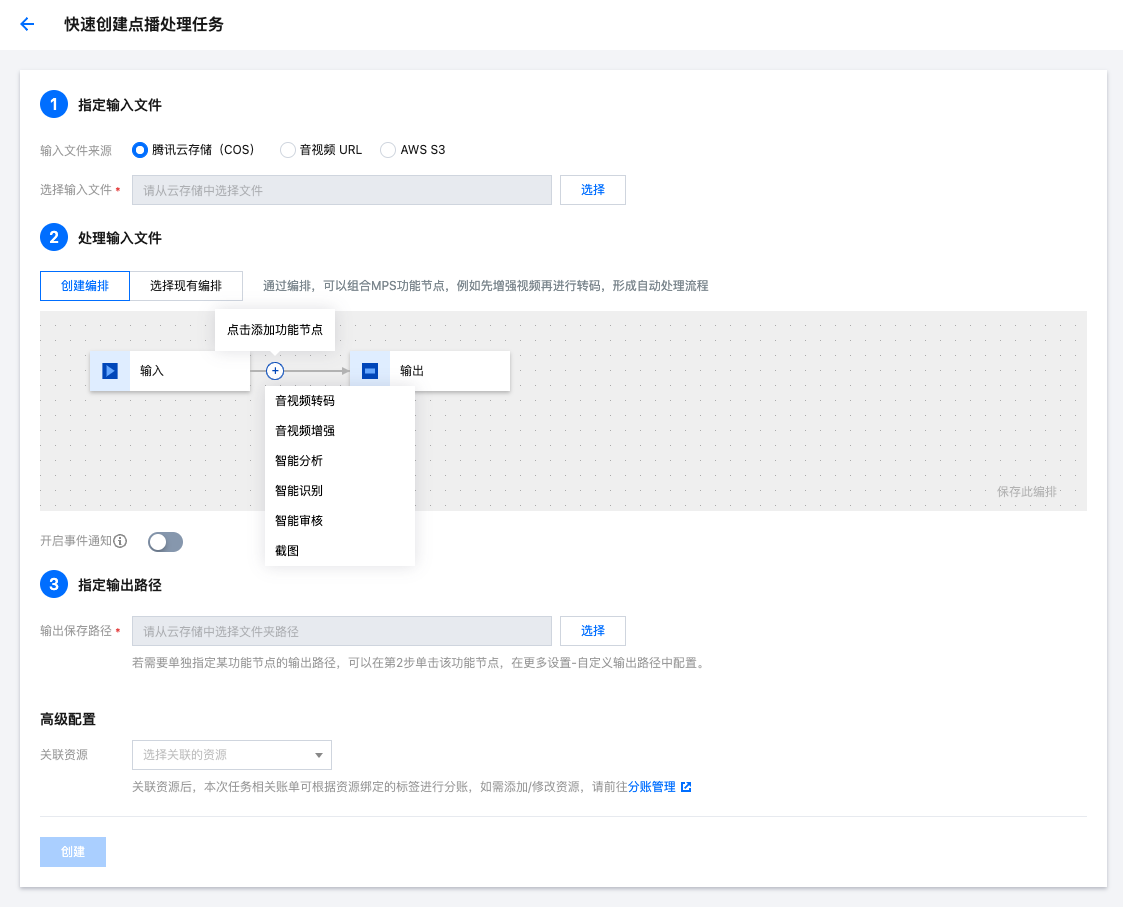This screenshot has width=1123, height=907.
Task: Click 选择 button for the input file
Action: click(592, 190)
